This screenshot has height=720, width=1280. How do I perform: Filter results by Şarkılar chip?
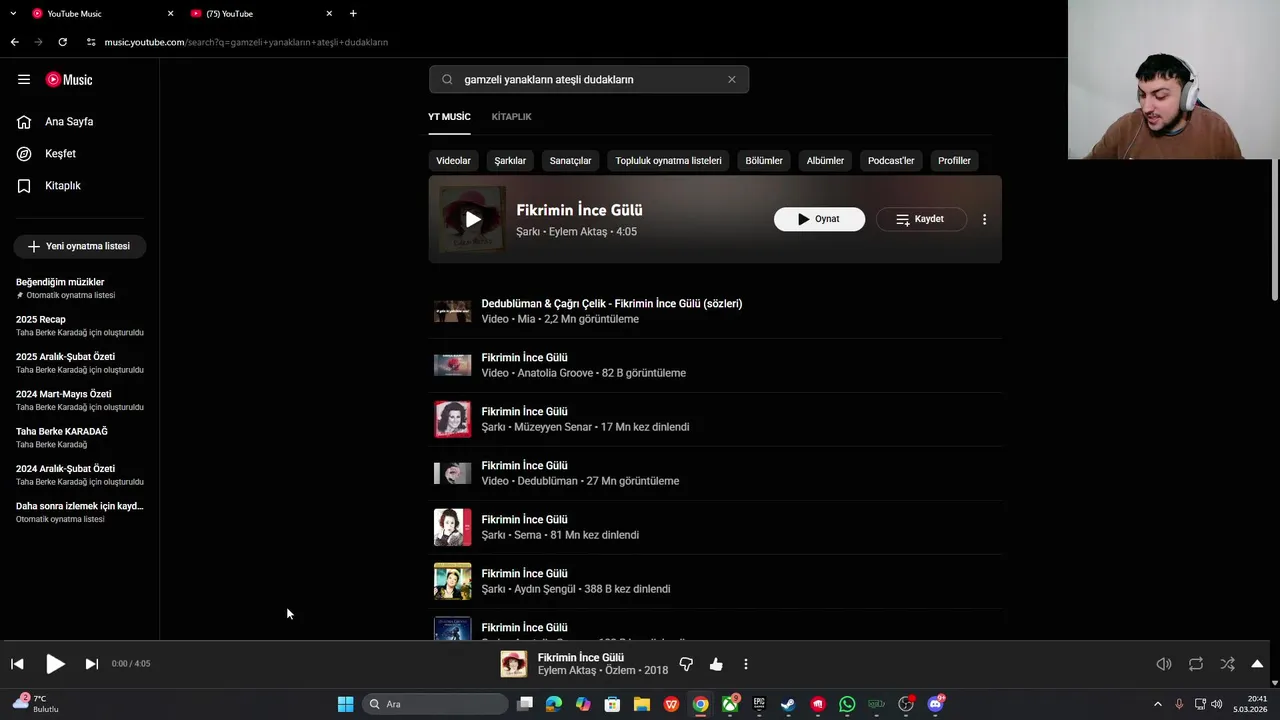[x=510, y=161]
